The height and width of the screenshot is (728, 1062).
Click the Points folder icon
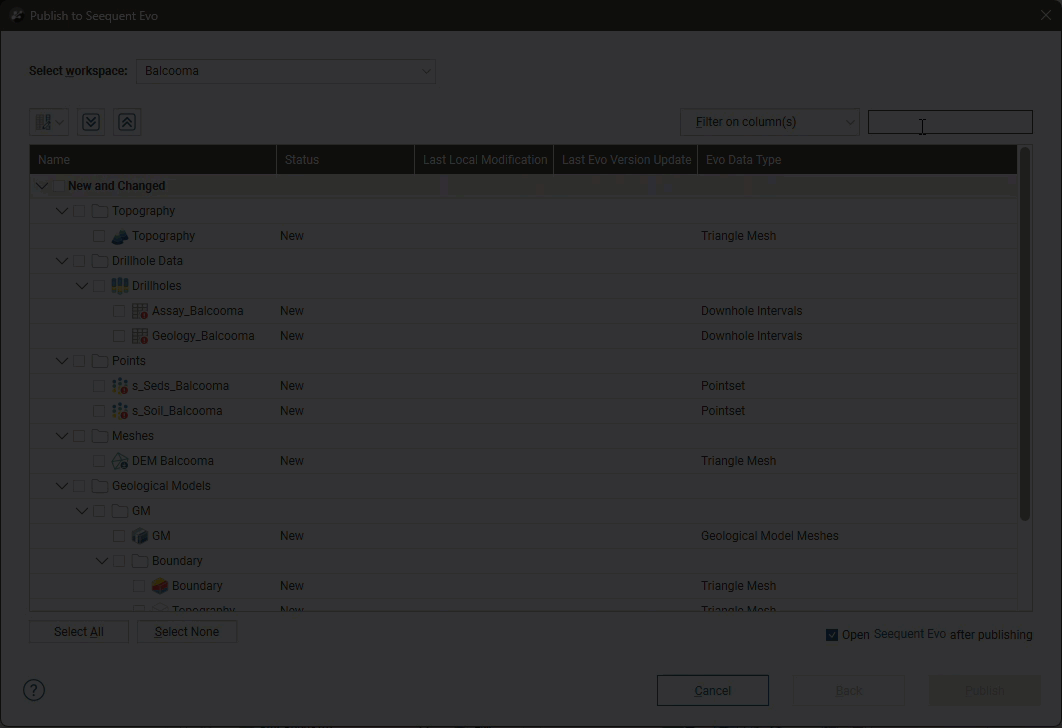point(100,361)
